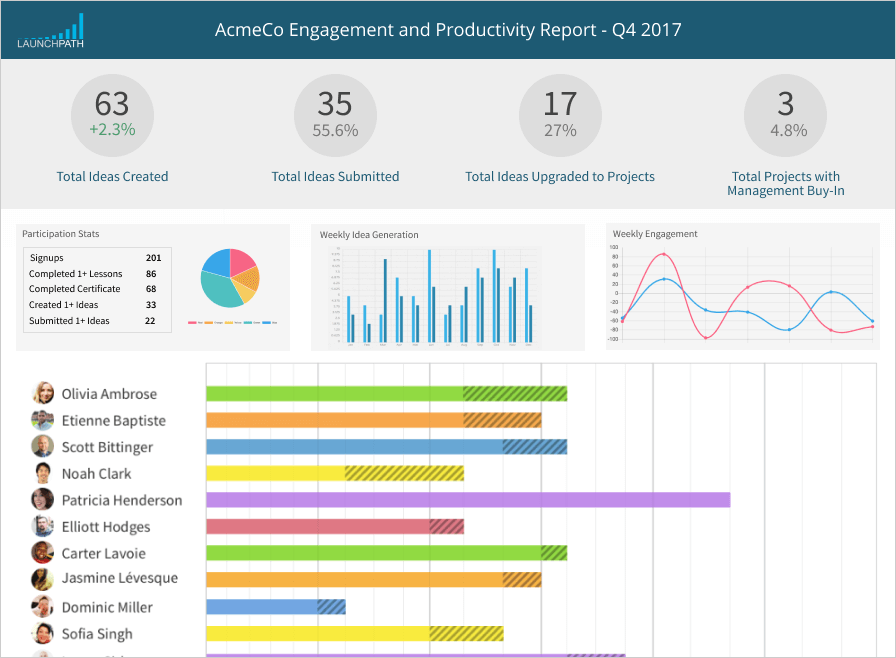Screen dimensions: 896x658
Task: Click Noah Clark's avatar
Action: pos(42,474)
